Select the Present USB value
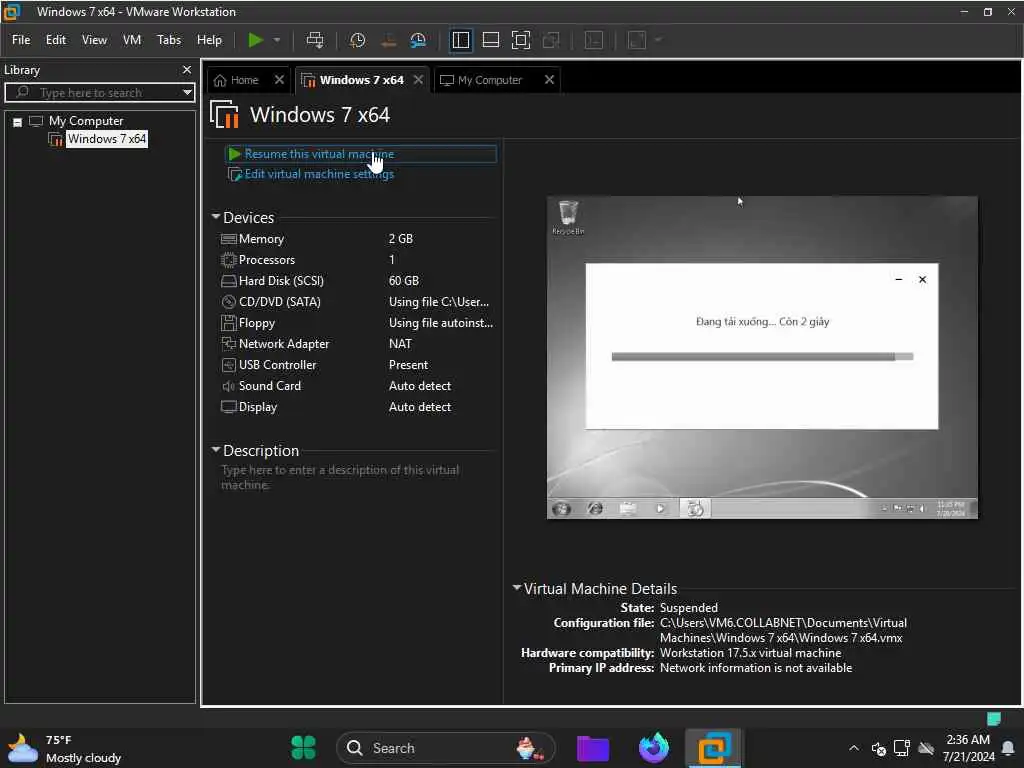The width and height of the screenshot is (1024, 768). tap(408, 365)
